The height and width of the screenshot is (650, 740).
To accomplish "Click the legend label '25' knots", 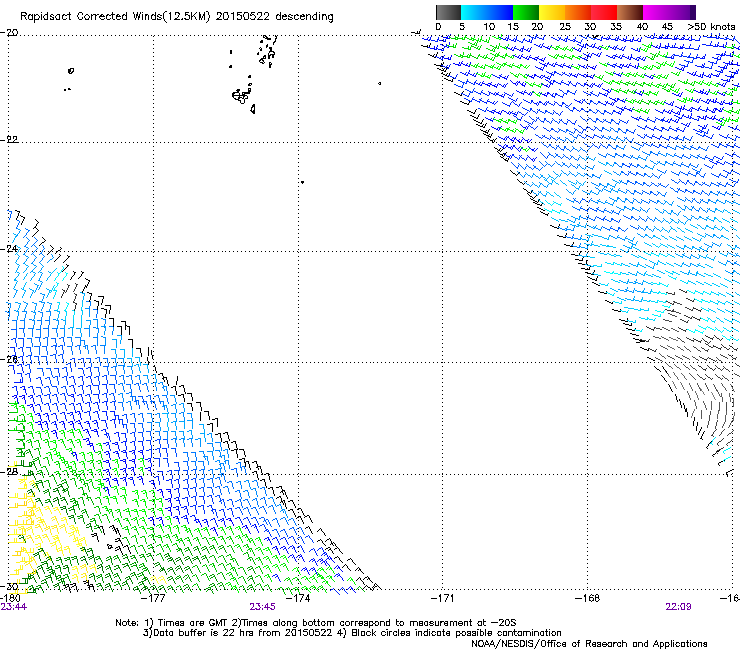I will 565,27.
